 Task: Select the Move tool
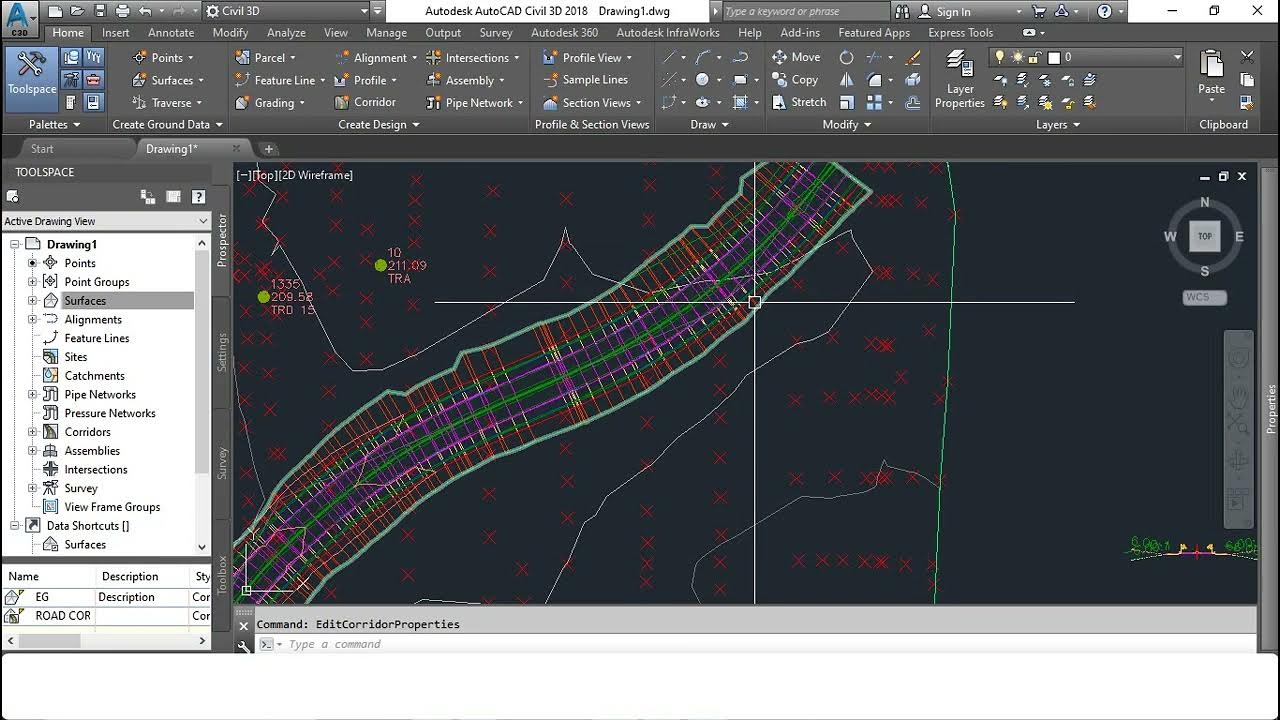pyautogui.click(x=796, y=58)
